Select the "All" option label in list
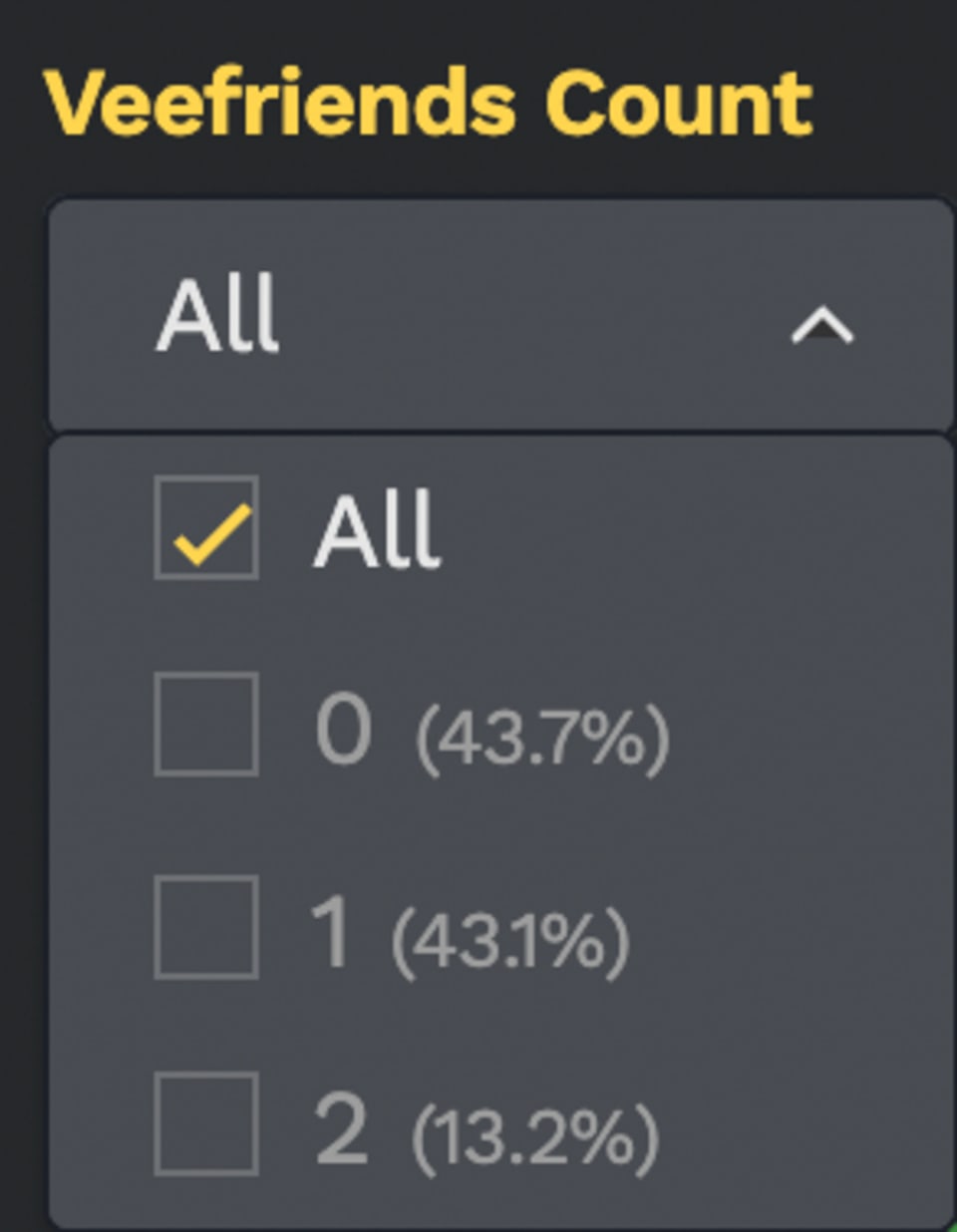The height and width of the screenshot is (1232, 957). pyautogui.click(x=377, y=529)
